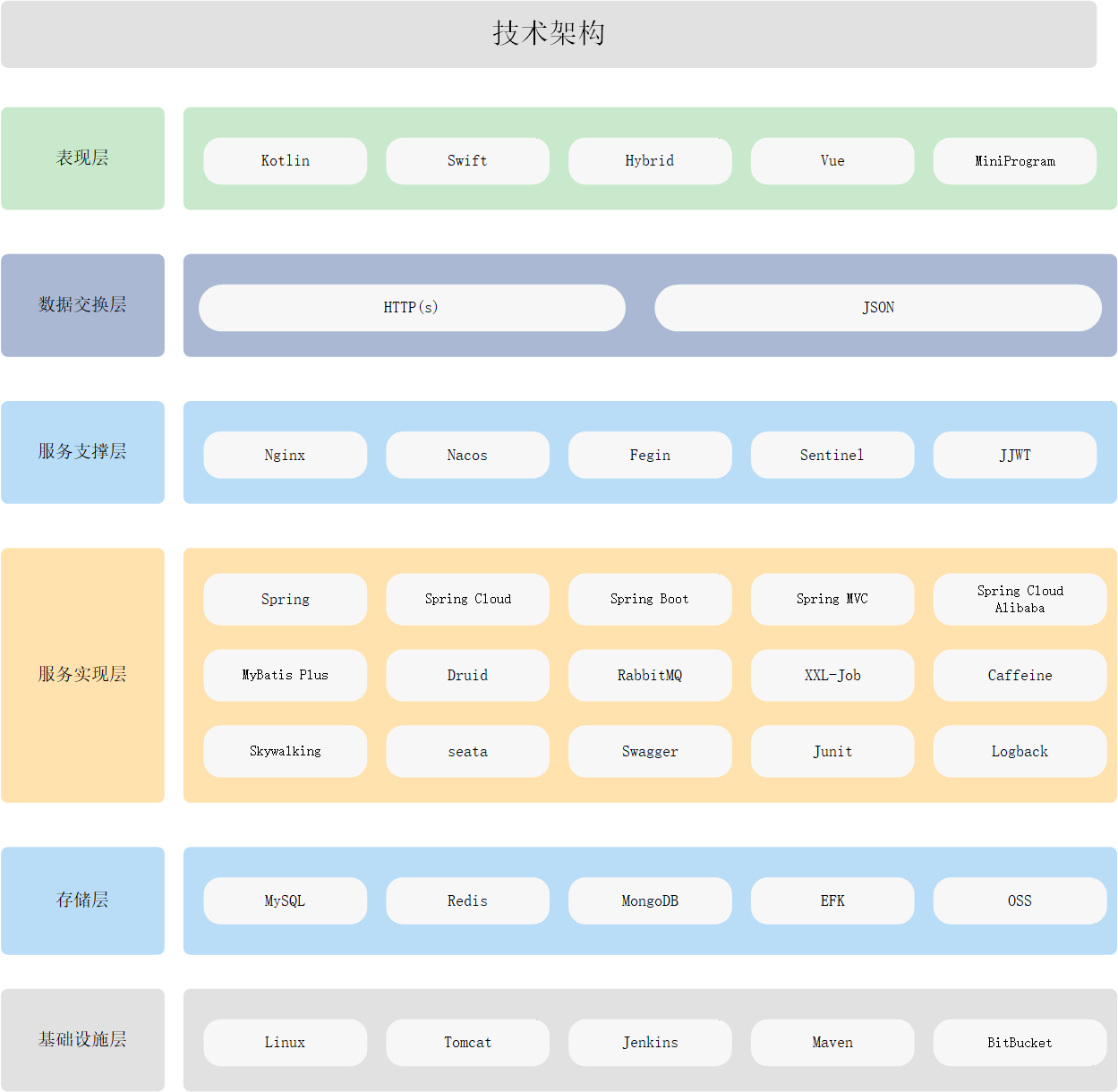Click the Maven box
The image size is (1118, 1092).
832,1043
